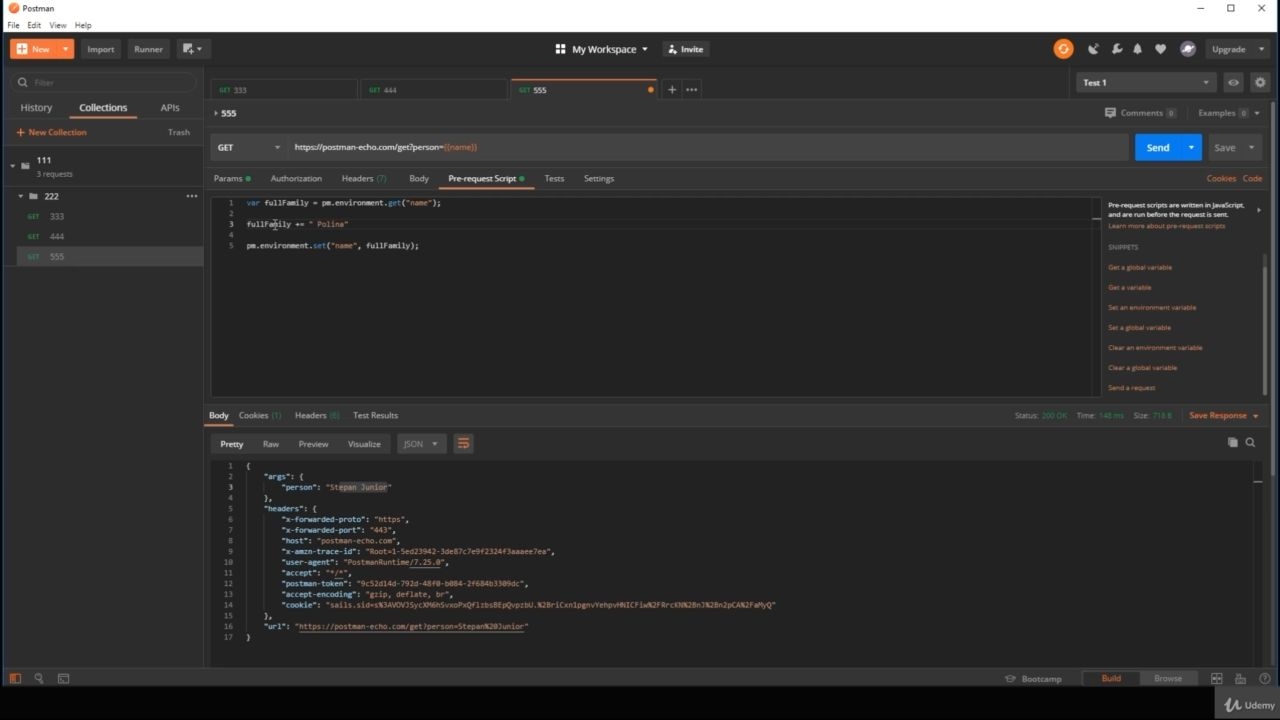
Task: Open manage environments gear icon
Action: click(x=1260, y=83)
